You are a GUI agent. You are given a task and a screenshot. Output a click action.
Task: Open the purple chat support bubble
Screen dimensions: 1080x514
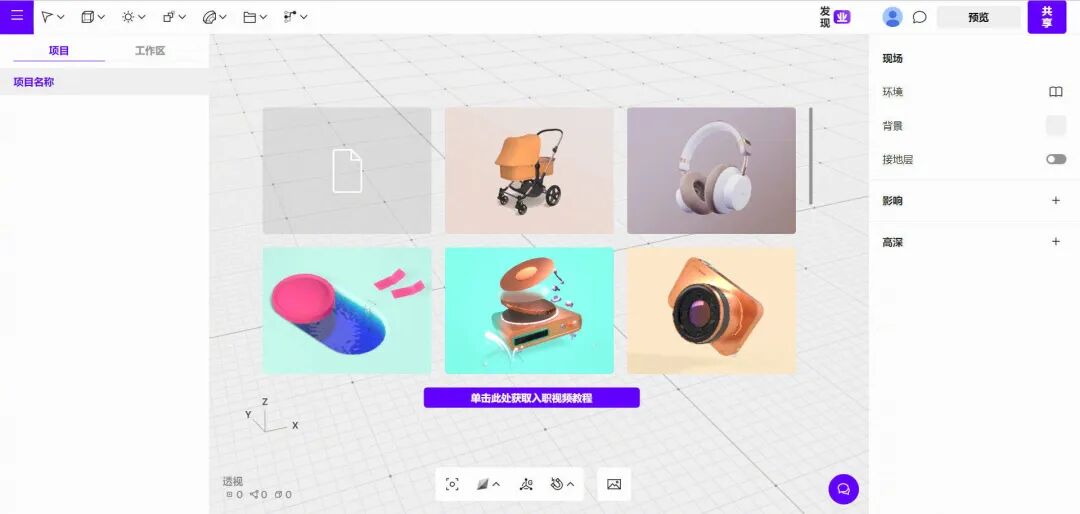point(843,489)
